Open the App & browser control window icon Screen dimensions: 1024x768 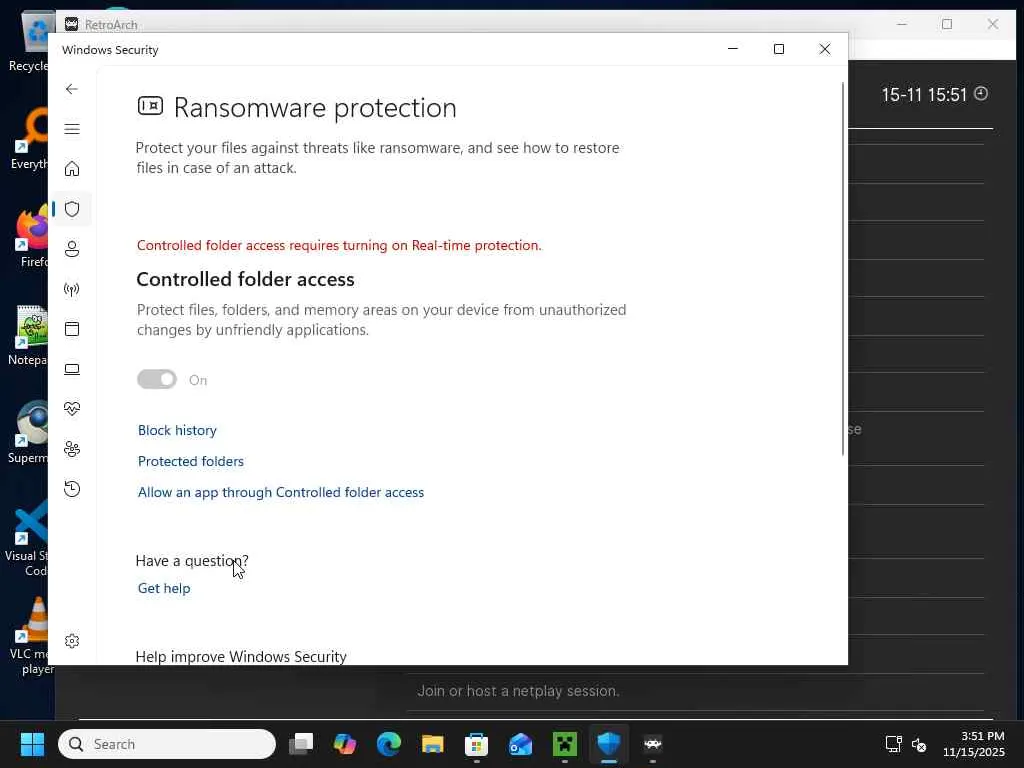(x=72, y=329)
